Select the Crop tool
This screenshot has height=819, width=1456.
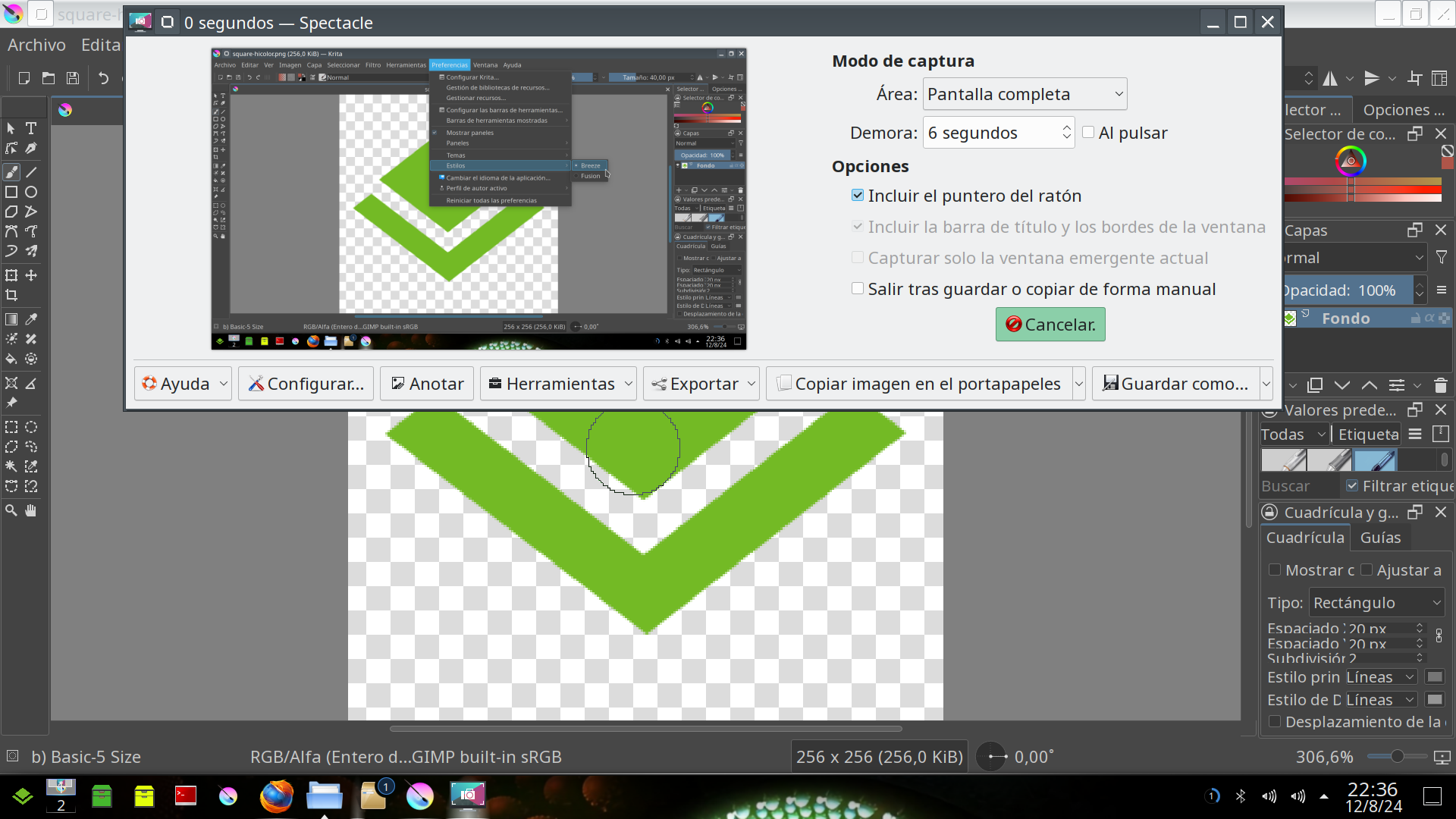click(x=11, y=295)
